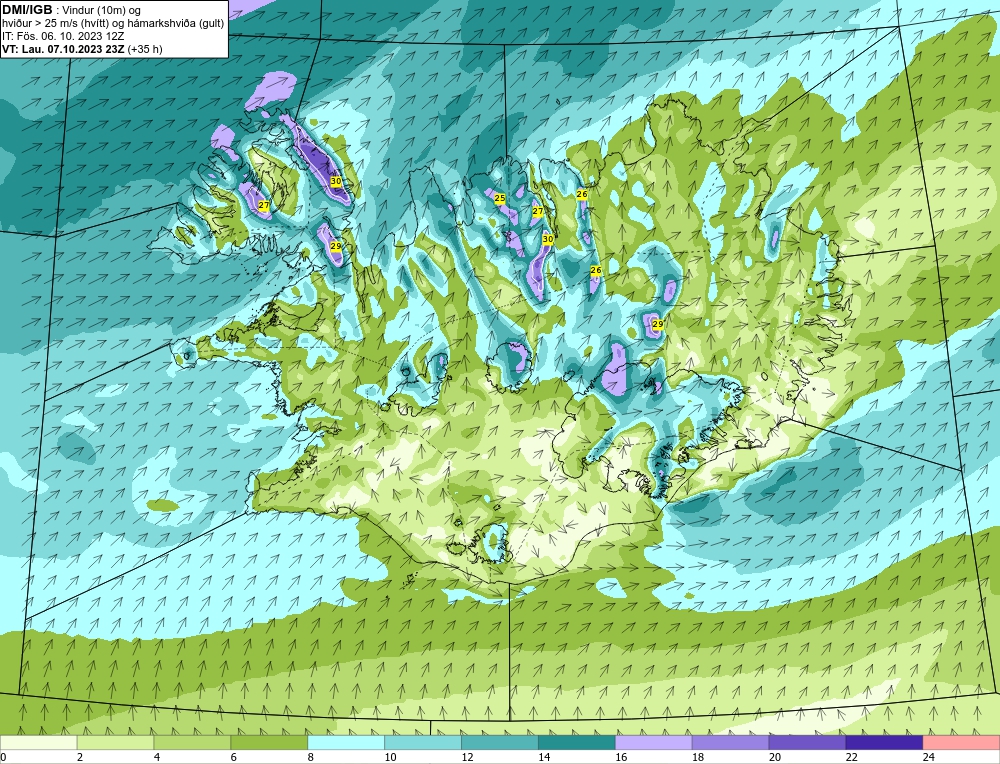Click the green 4–6 m/s legend swatch

pyautogui.click(x=192, y=742)
